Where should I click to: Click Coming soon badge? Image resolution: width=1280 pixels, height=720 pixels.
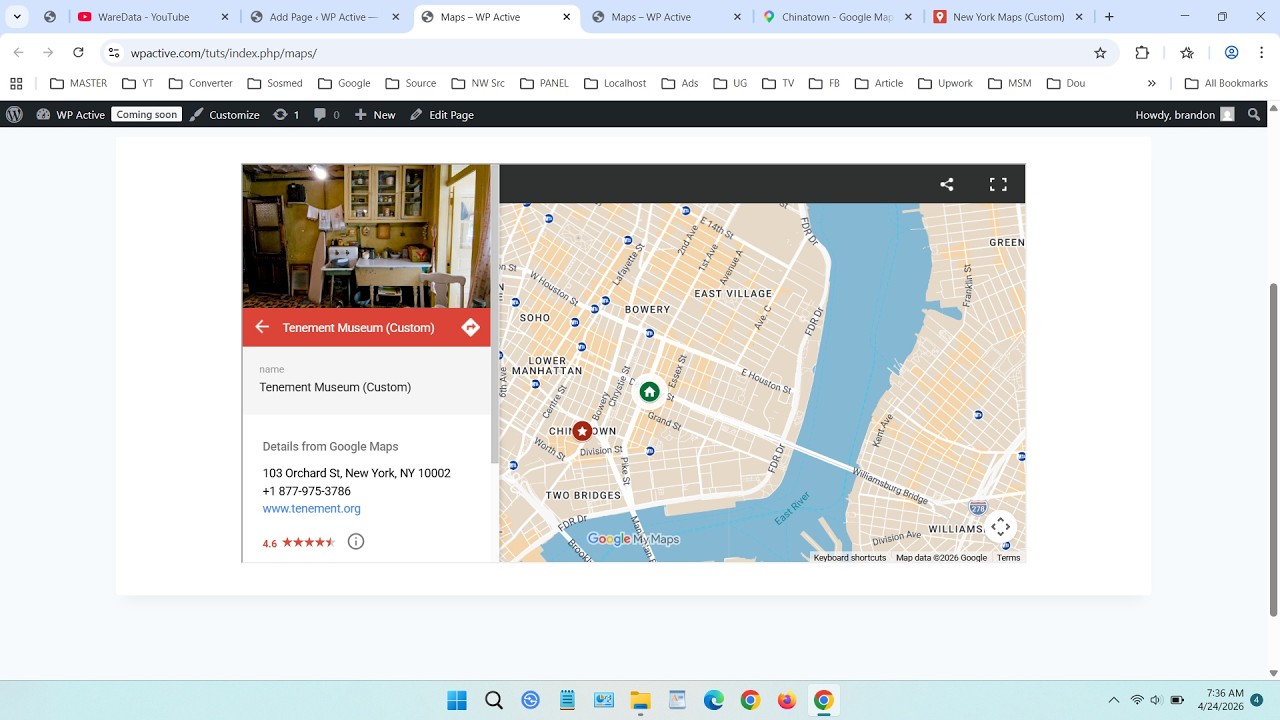146,115
